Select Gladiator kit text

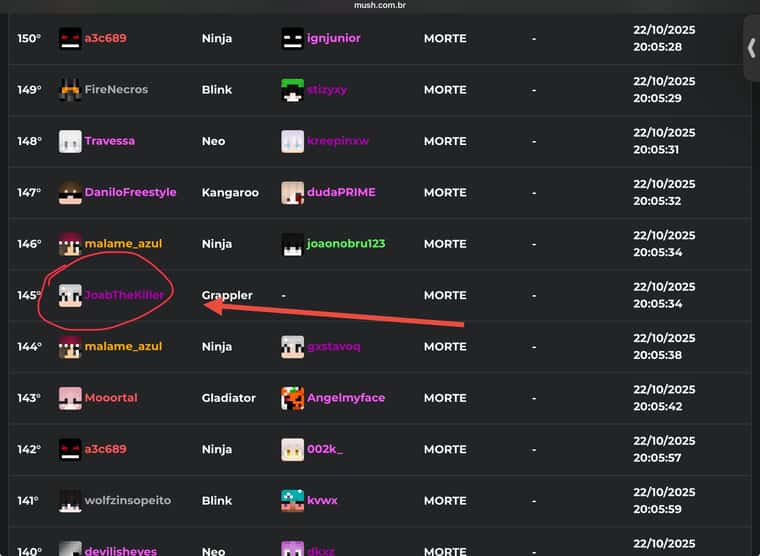228,398
